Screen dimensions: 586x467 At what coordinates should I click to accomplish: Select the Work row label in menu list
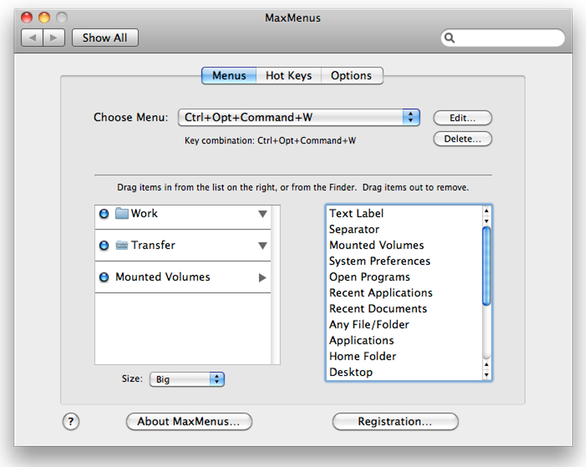click(144, 213)
